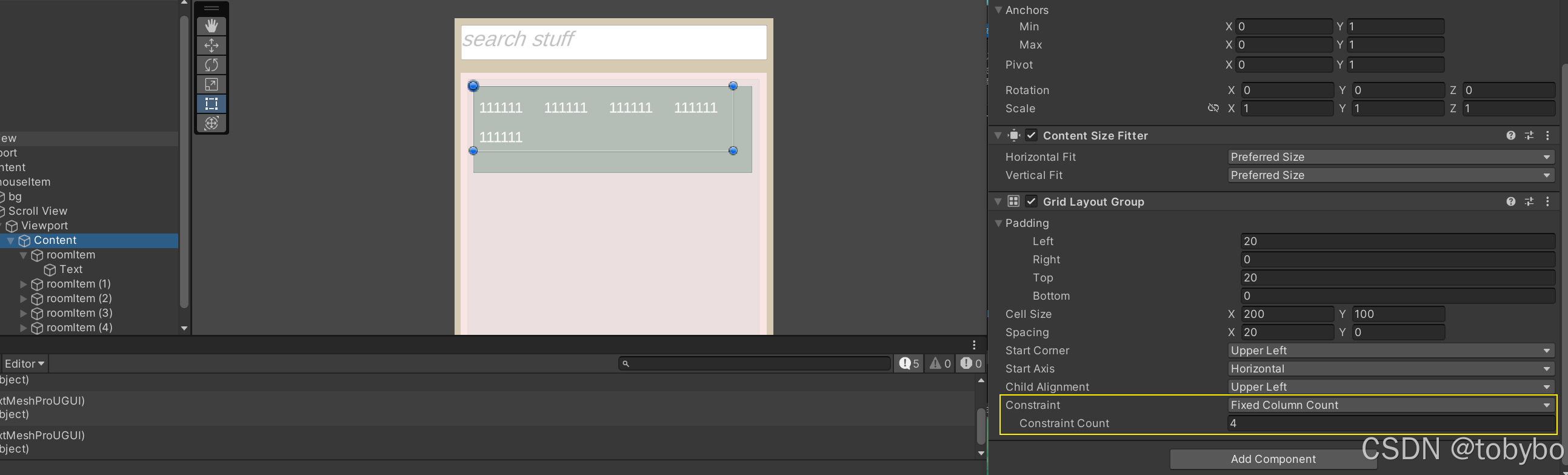Expand roomItem (2) in hierarchy

[x=23, y=299]
